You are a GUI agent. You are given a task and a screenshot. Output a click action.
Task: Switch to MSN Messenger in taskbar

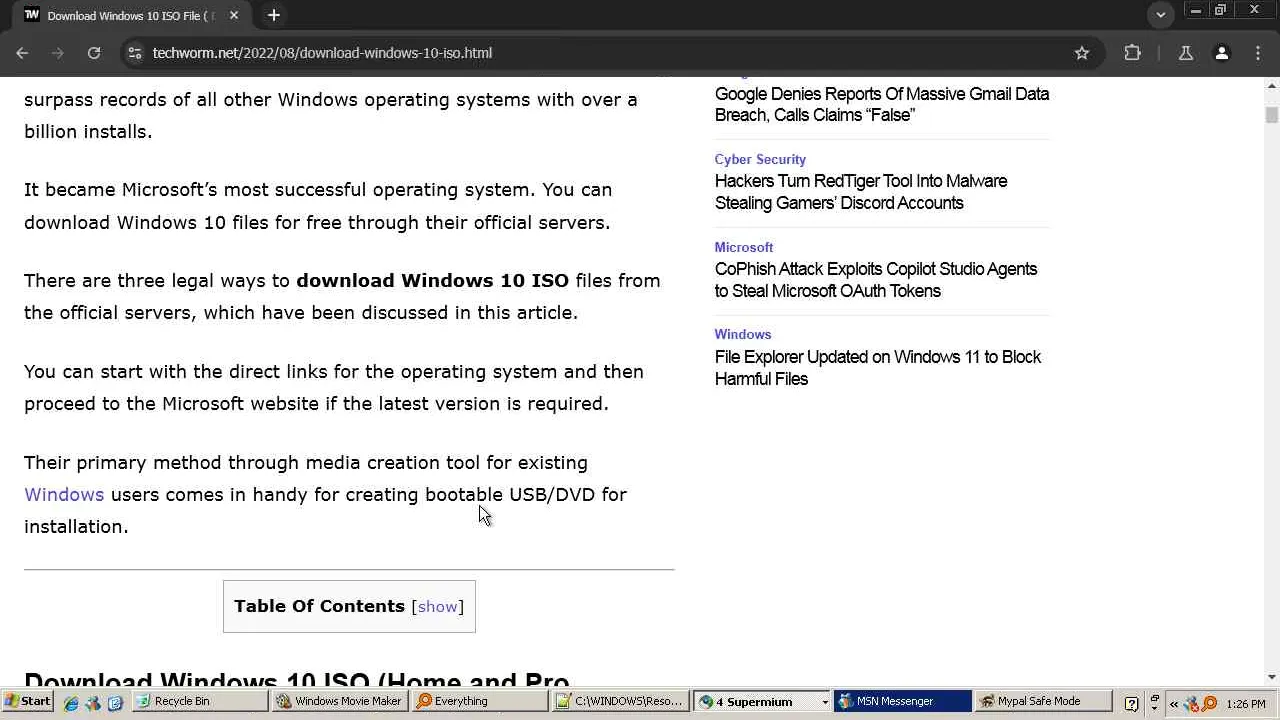pos(902,701)
